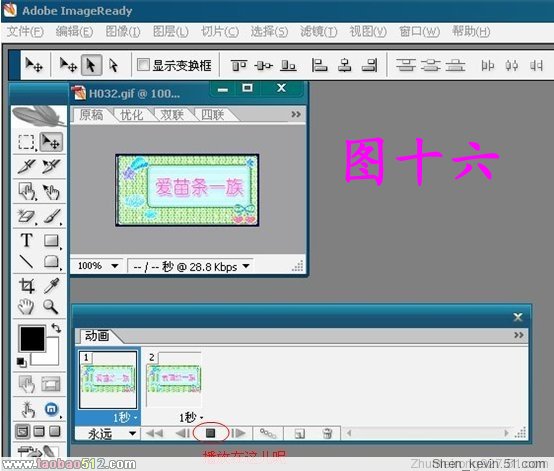Enable the 显示变换框 checkbox
Screen dimensions: 554x471
point(143,65)
